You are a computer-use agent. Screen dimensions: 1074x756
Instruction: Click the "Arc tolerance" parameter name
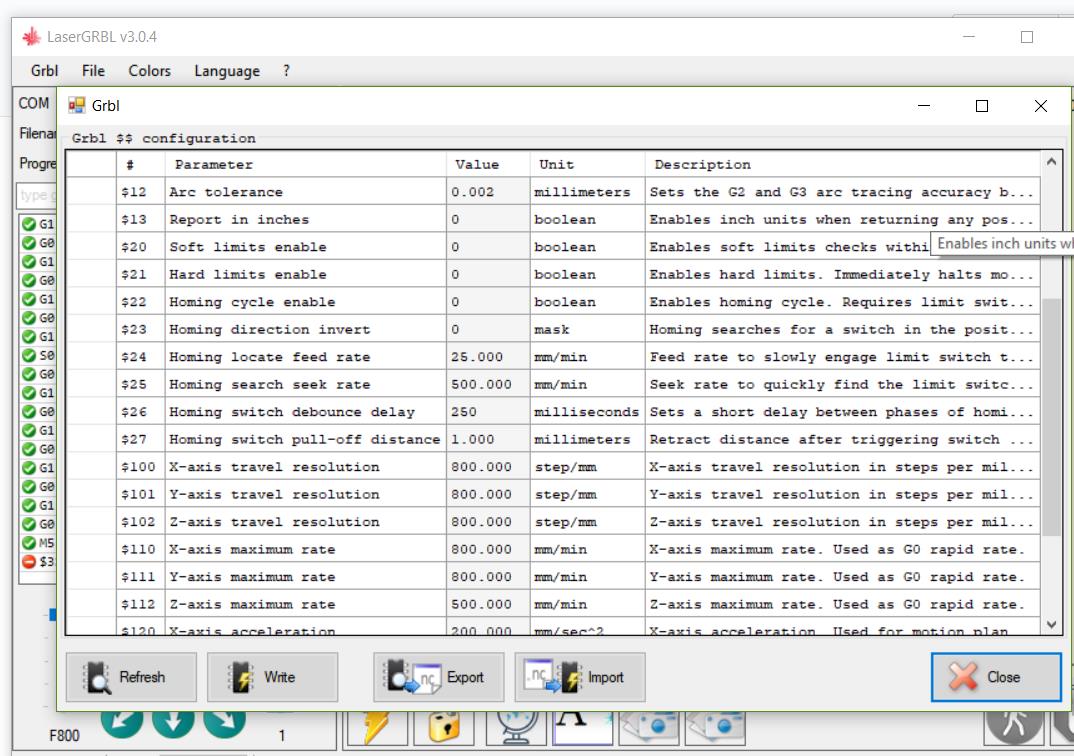click(x=226, y=192)
